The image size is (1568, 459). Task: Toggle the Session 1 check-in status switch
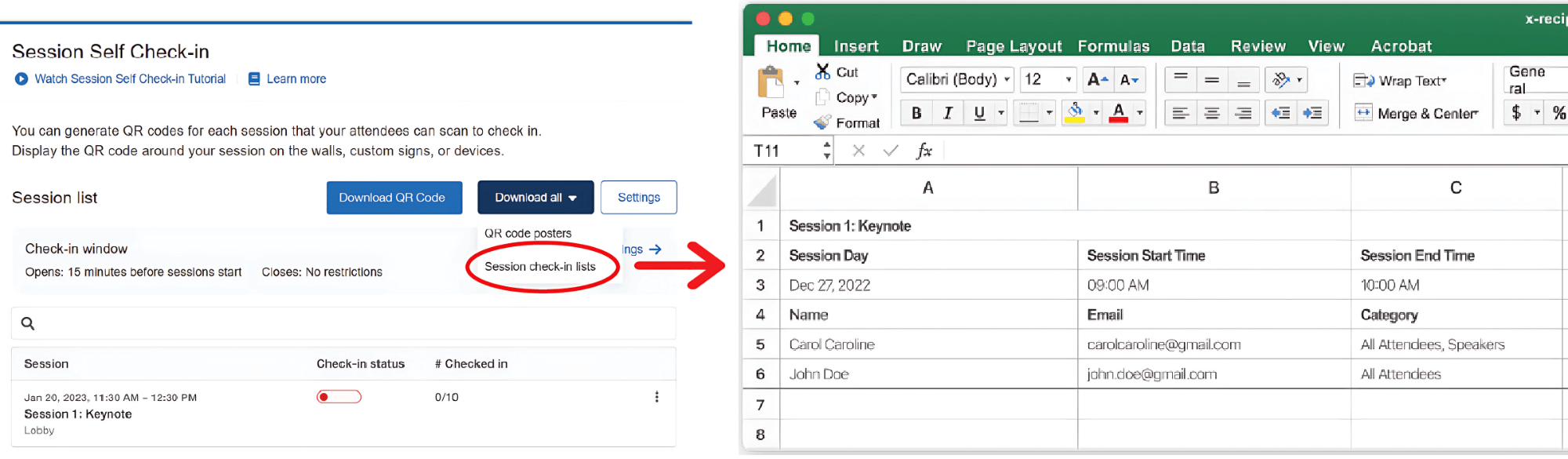[x=339, y=397]
